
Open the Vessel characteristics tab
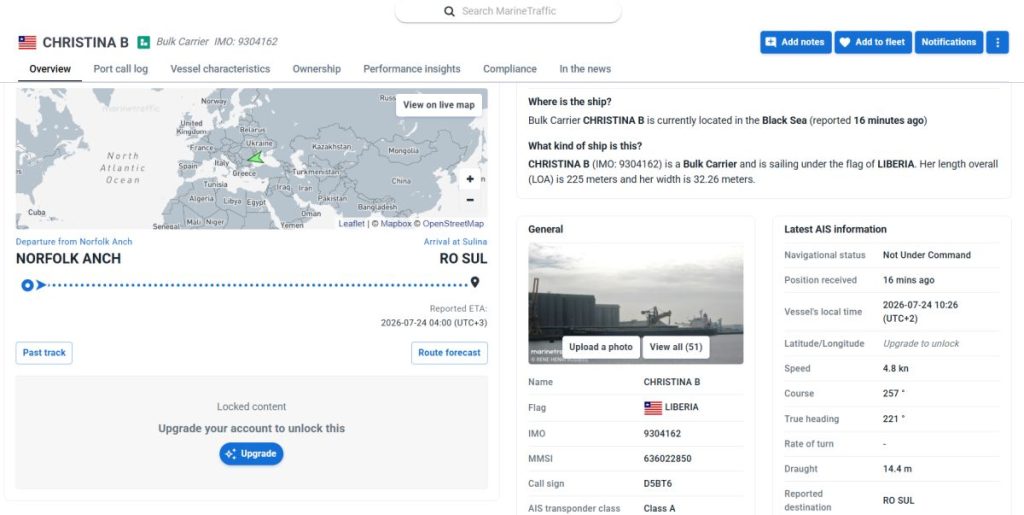(x=220, y=69)
